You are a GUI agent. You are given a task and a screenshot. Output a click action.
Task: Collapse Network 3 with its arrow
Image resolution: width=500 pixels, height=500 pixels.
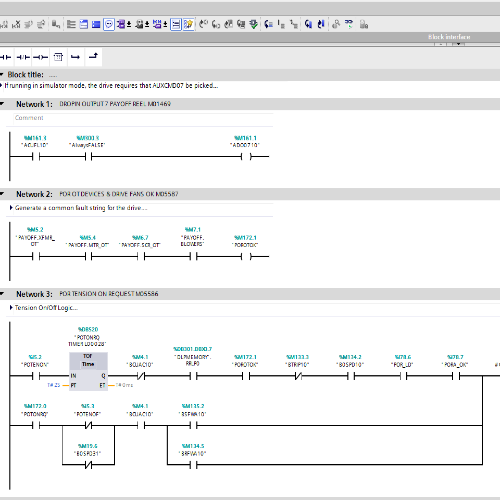point(2,294)
